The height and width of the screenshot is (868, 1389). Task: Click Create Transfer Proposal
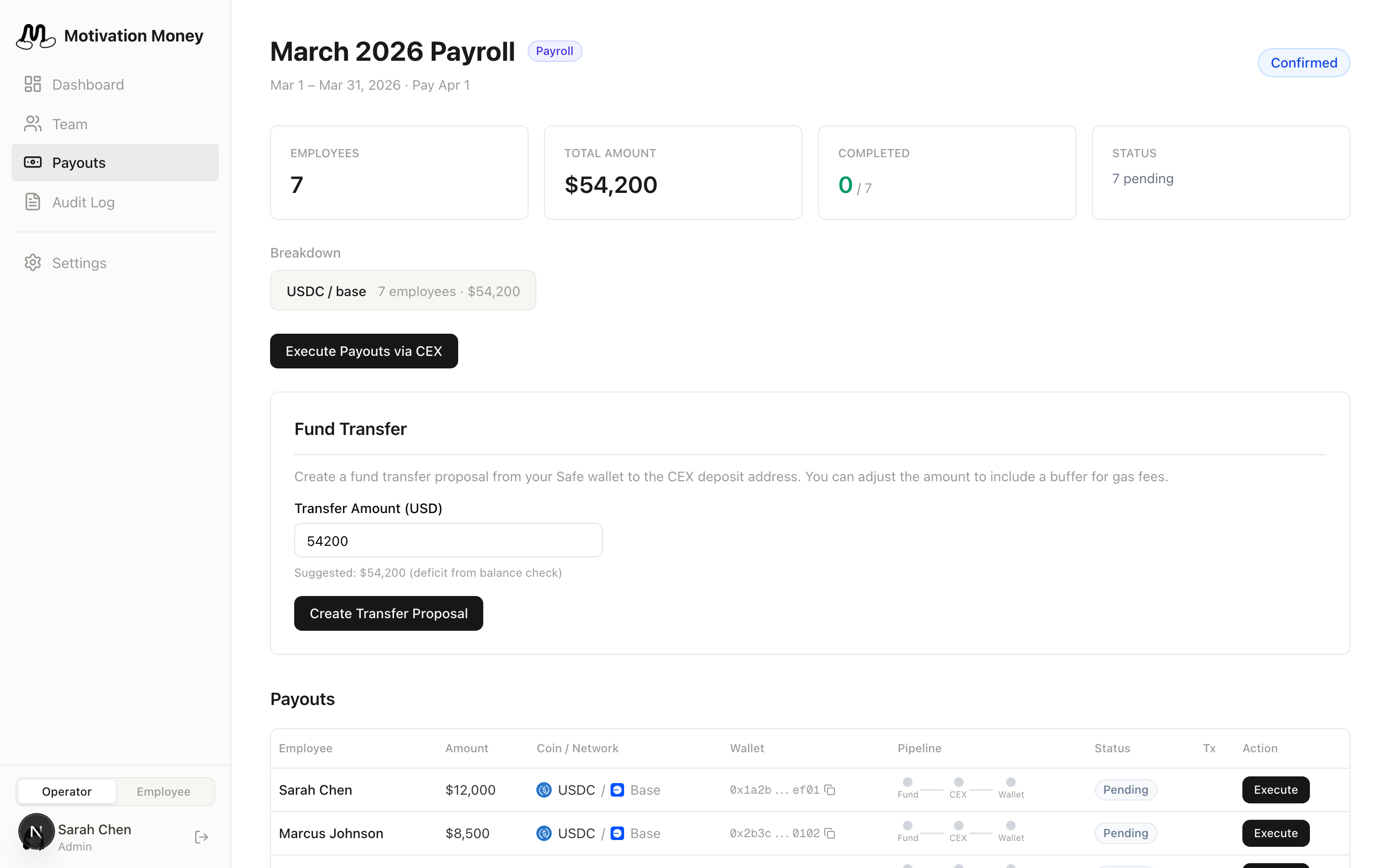(x=389, y=613)
